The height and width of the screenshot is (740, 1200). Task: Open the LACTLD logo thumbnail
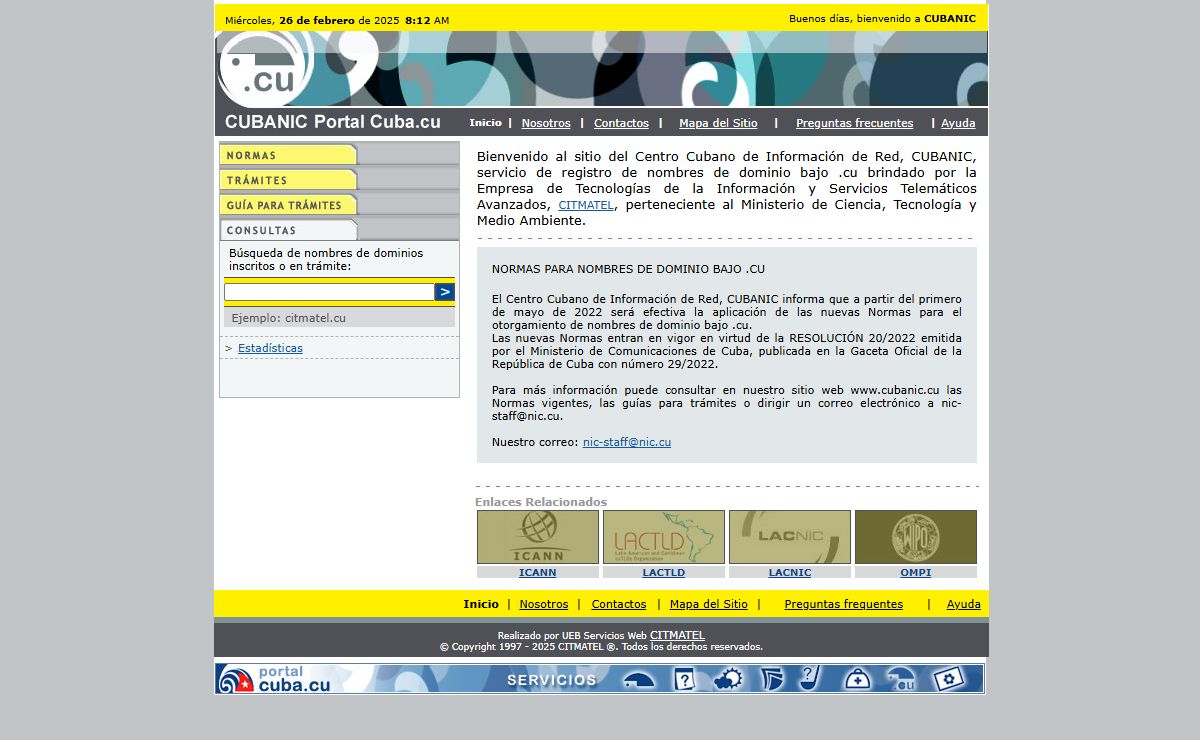tap(664, 537)
